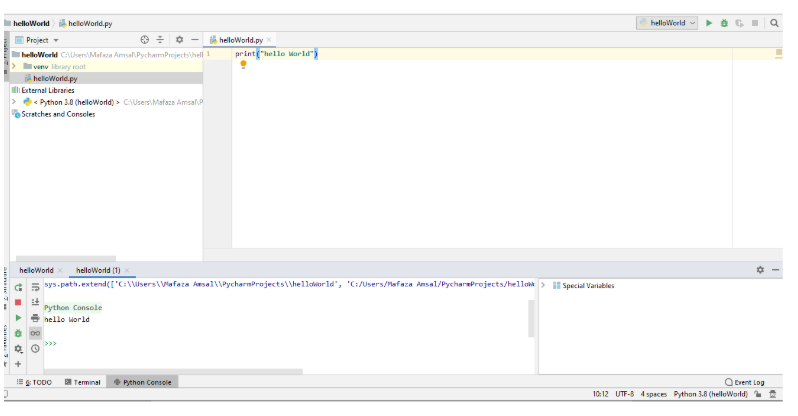Select helloWorld.py in the project tree
The height and width of the screenshot is (416, 798).
pos(106,78)
